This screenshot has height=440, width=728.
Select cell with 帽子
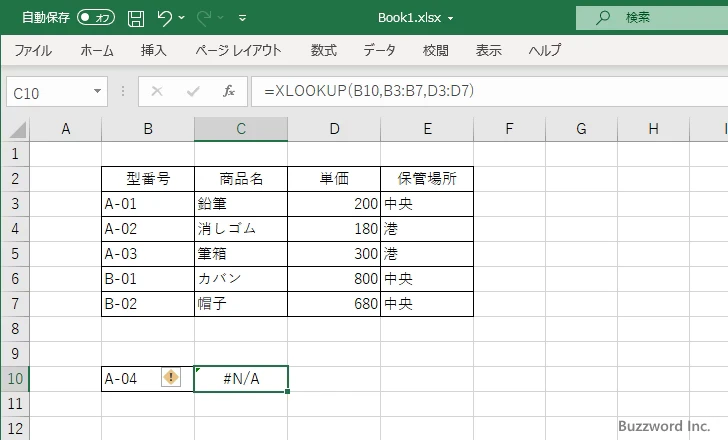coord(241,304)
